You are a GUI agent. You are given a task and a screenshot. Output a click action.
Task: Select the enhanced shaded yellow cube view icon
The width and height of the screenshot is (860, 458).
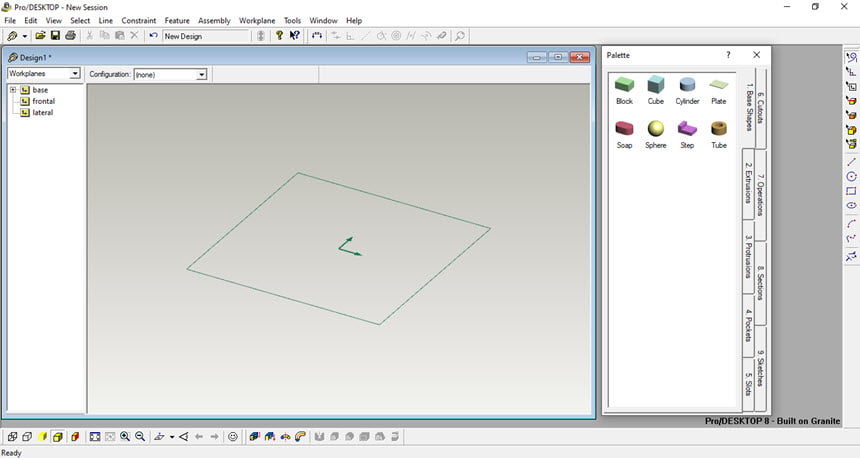pyautogui.click(x=58, y=437)
